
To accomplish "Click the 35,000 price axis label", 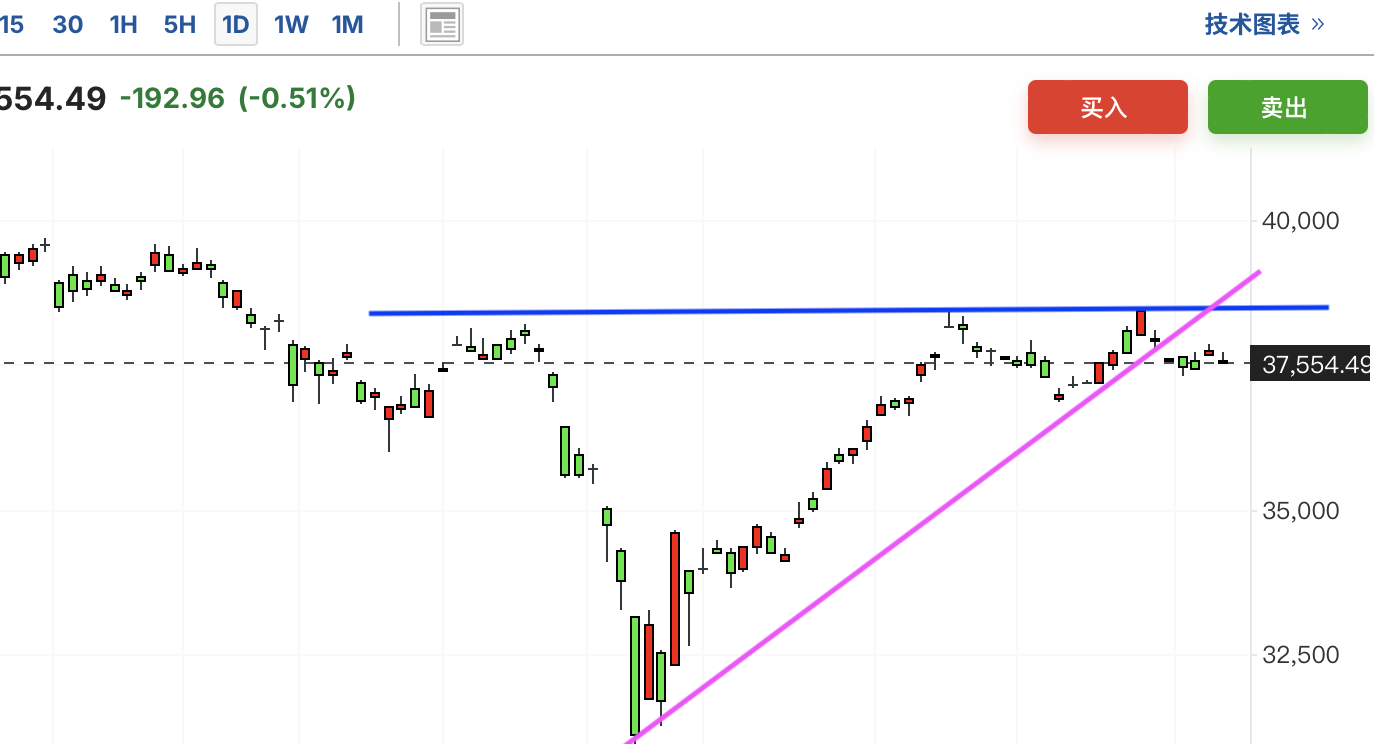I will click(1300, 511).
